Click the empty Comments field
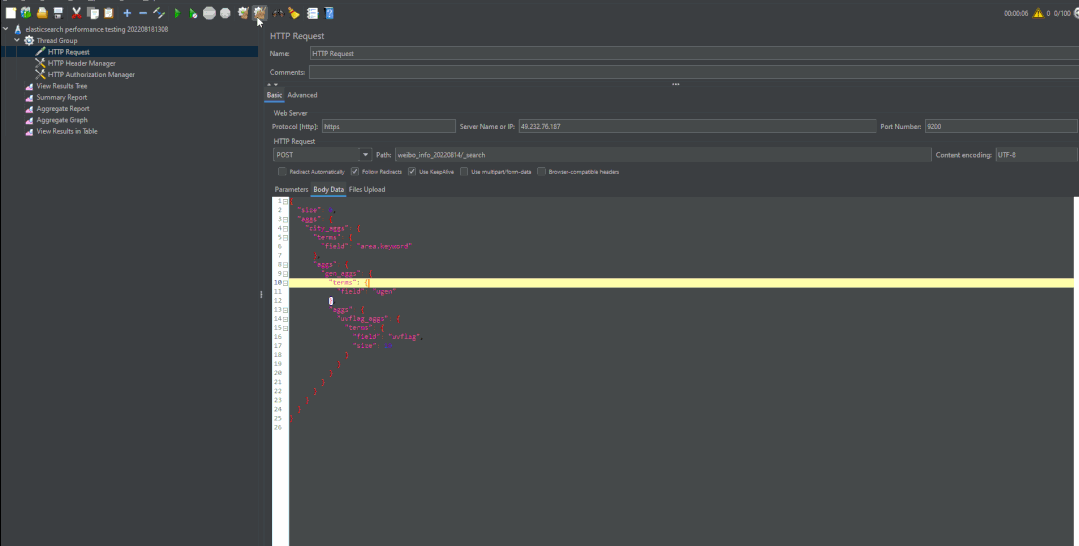This screenshot has width=1079, height=546. click(694, 72)
